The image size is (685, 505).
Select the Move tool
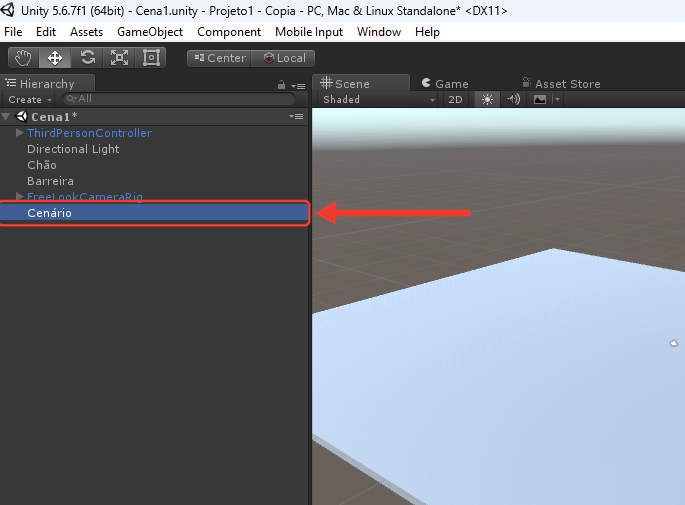(55, 58)
